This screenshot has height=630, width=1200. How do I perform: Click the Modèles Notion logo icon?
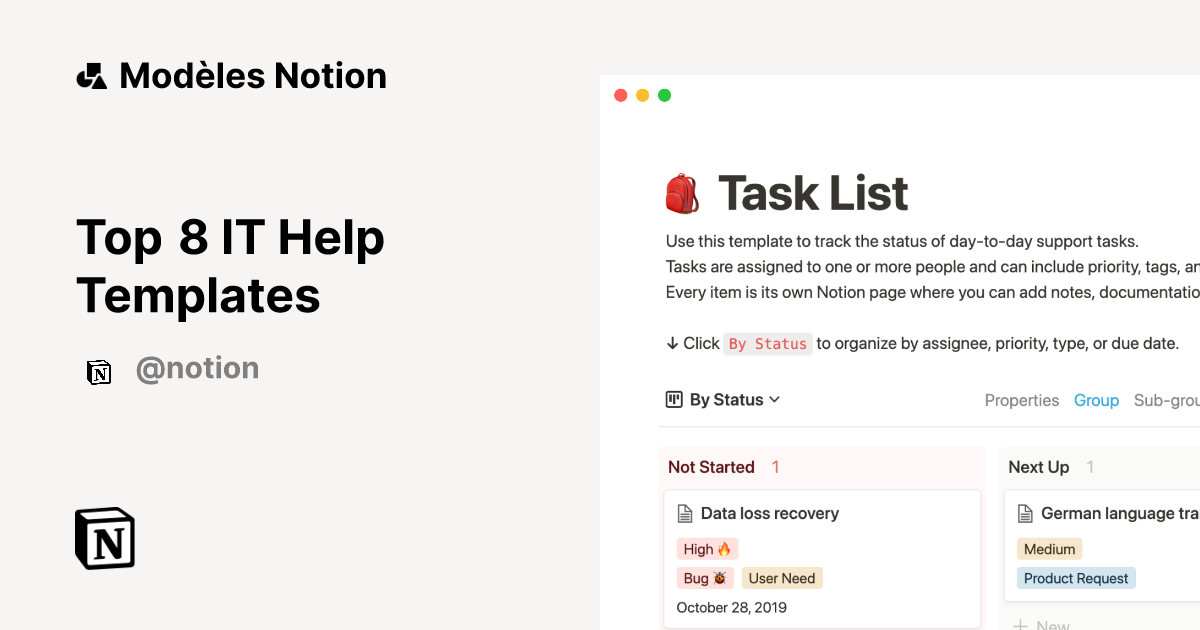point(91,74)
